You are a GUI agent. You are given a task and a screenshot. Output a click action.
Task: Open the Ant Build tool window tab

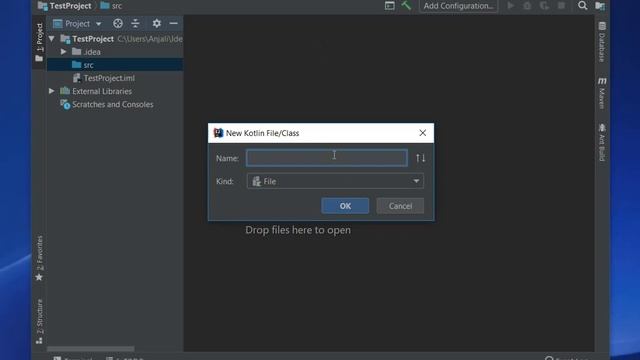(x=602, y=142)
